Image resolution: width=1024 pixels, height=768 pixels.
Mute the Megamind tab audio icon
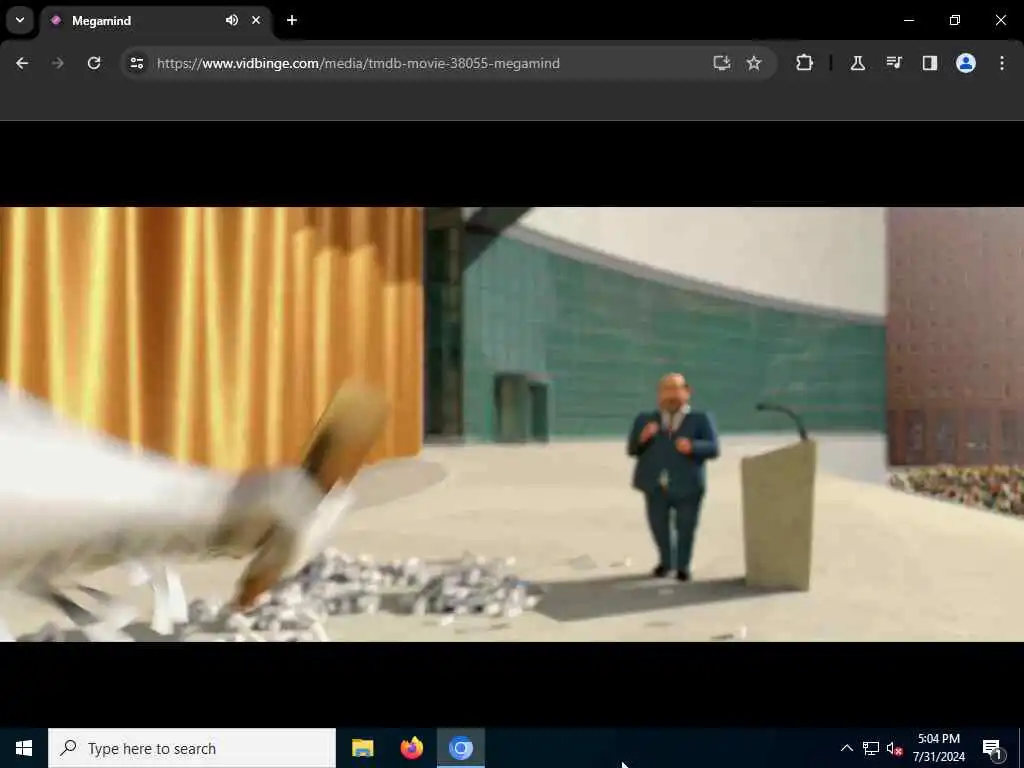[232, 20]
